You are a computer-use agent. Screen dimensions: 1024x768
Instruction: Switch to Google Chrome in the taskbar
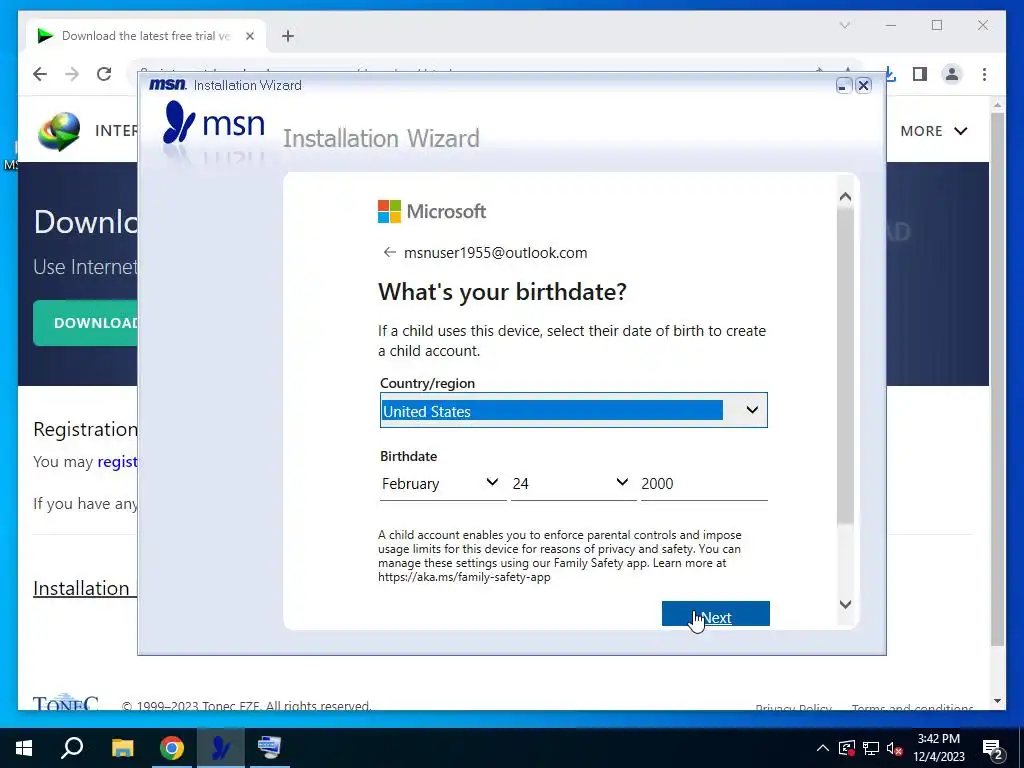point(171,748)
